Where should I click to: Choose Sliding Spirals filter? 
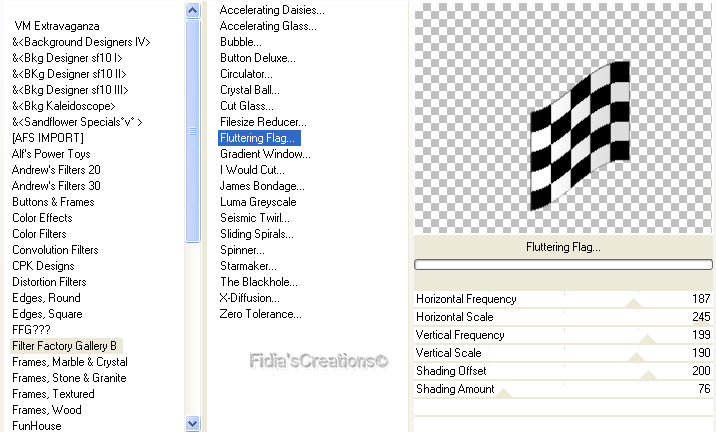(x=257, y=234)
